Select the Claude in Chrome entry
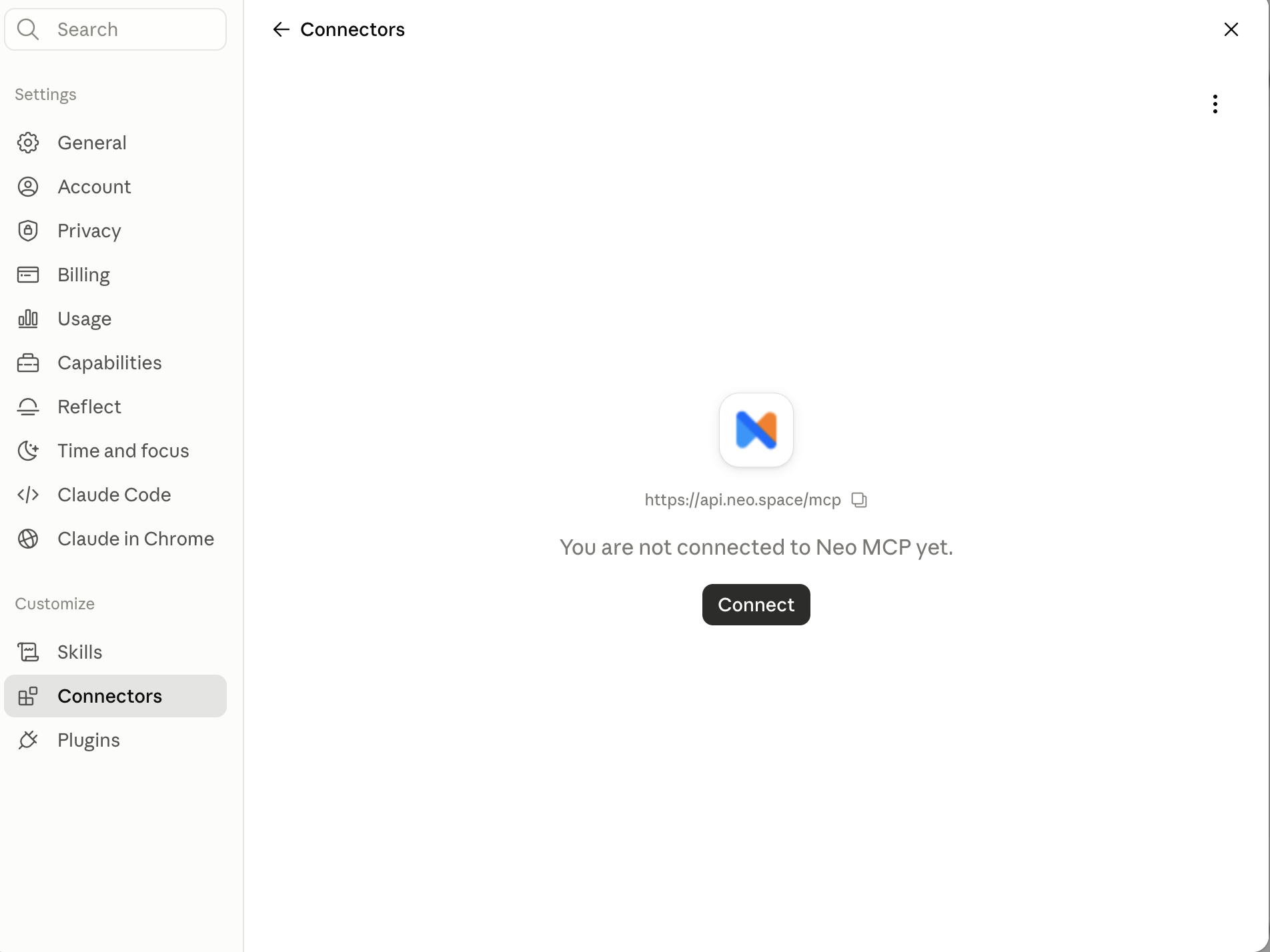 (115, 539)
